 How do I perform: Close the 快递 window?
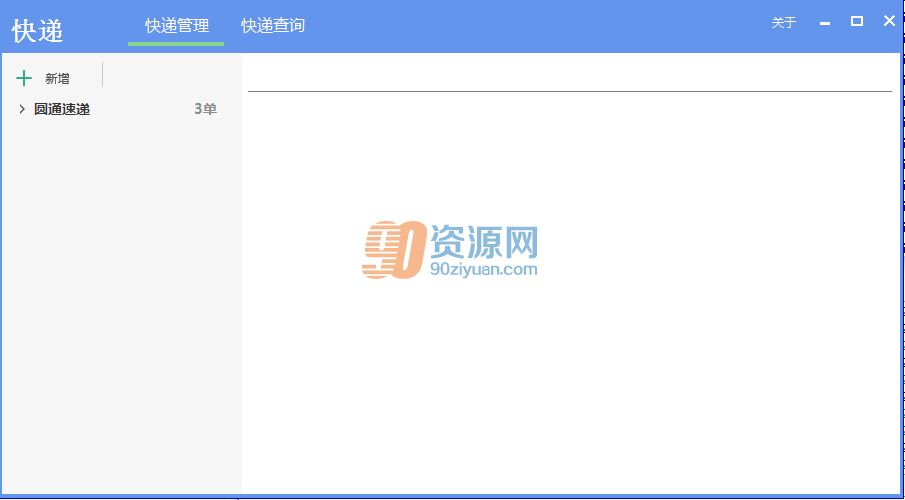(x=889, y=21)
